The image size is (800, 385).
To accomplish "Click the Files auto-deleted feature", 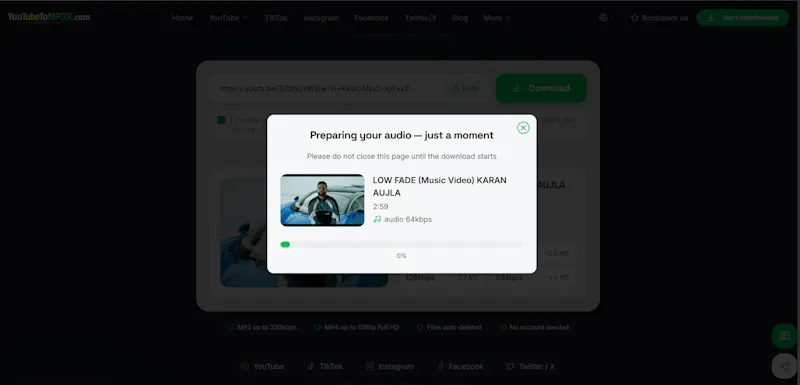I will pos(449,327).
